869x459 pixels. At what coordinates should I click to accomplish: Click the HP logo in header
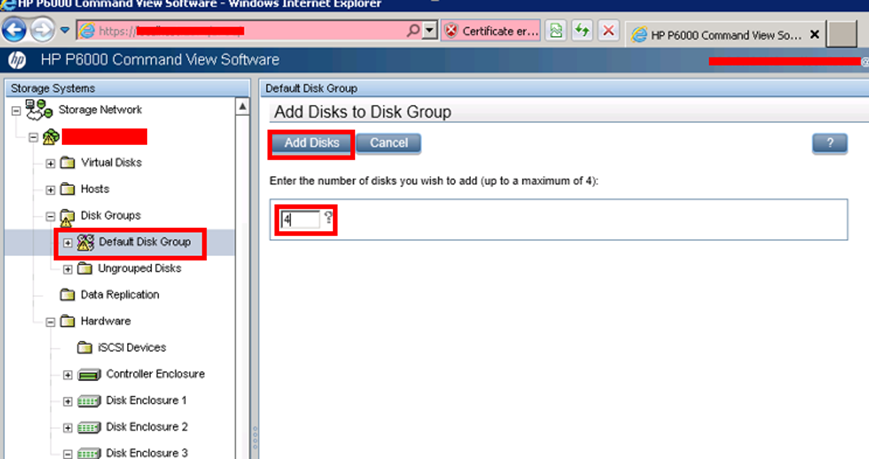tap(17, 60)
